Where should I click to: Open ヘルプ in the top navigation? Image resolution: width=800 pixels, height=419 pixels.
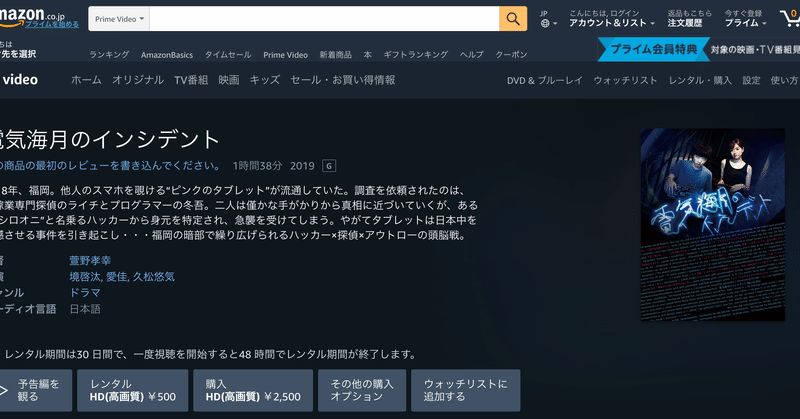tap(471, 55)
